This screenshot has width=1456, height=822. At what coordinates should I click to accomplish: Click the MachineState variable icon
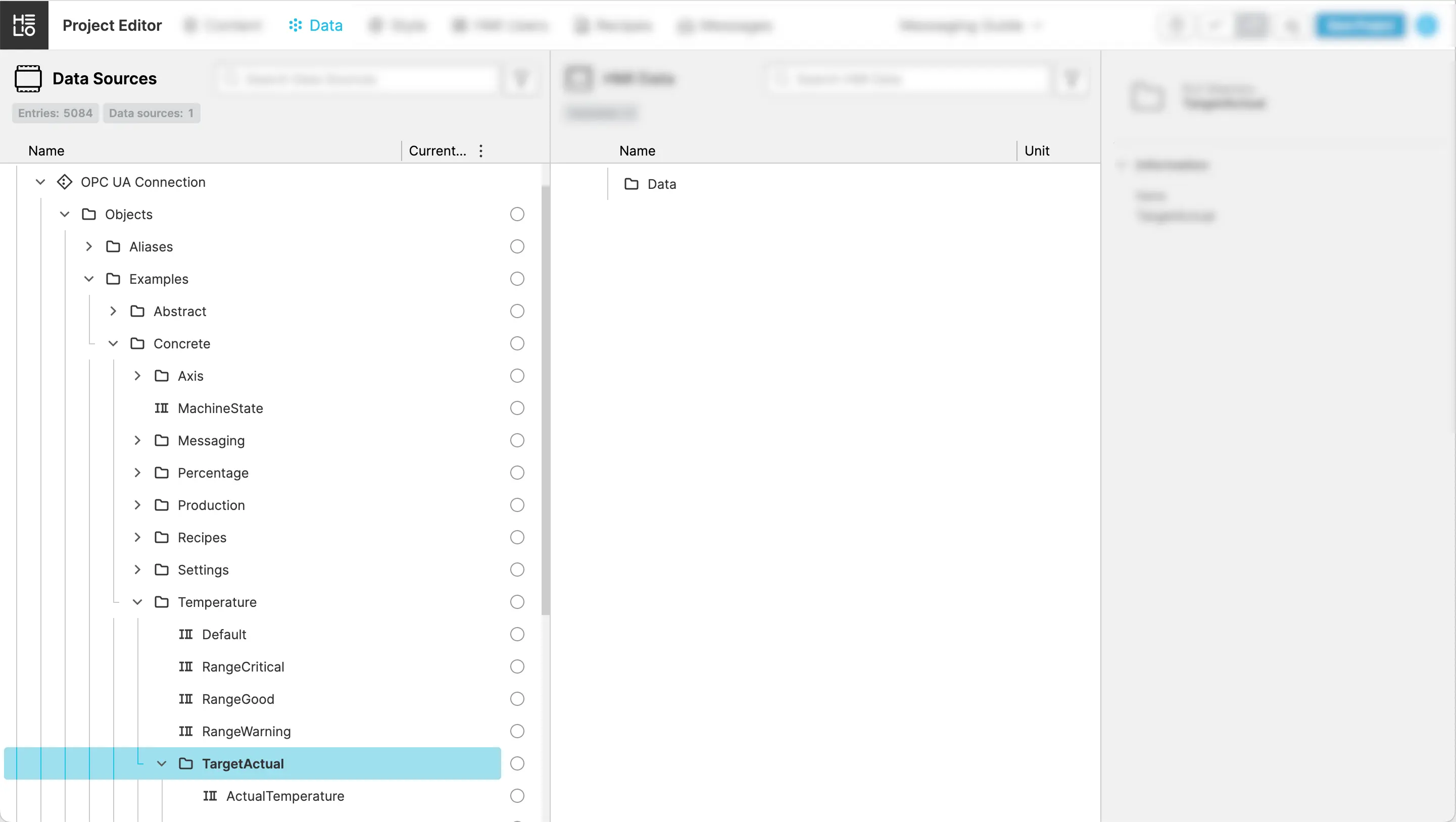(162, 408)
